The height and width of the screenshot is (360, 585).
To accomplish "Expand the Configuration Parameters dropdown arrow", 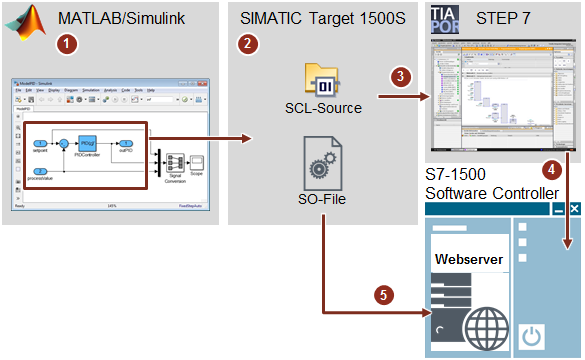I will point(86,99).
